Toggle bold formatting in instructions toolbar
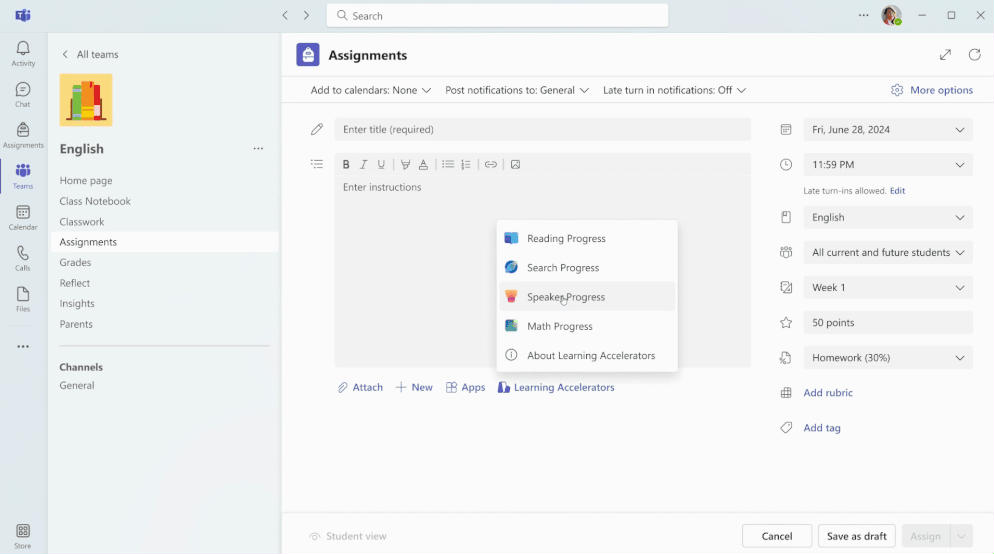 click(x=345, y=164)
